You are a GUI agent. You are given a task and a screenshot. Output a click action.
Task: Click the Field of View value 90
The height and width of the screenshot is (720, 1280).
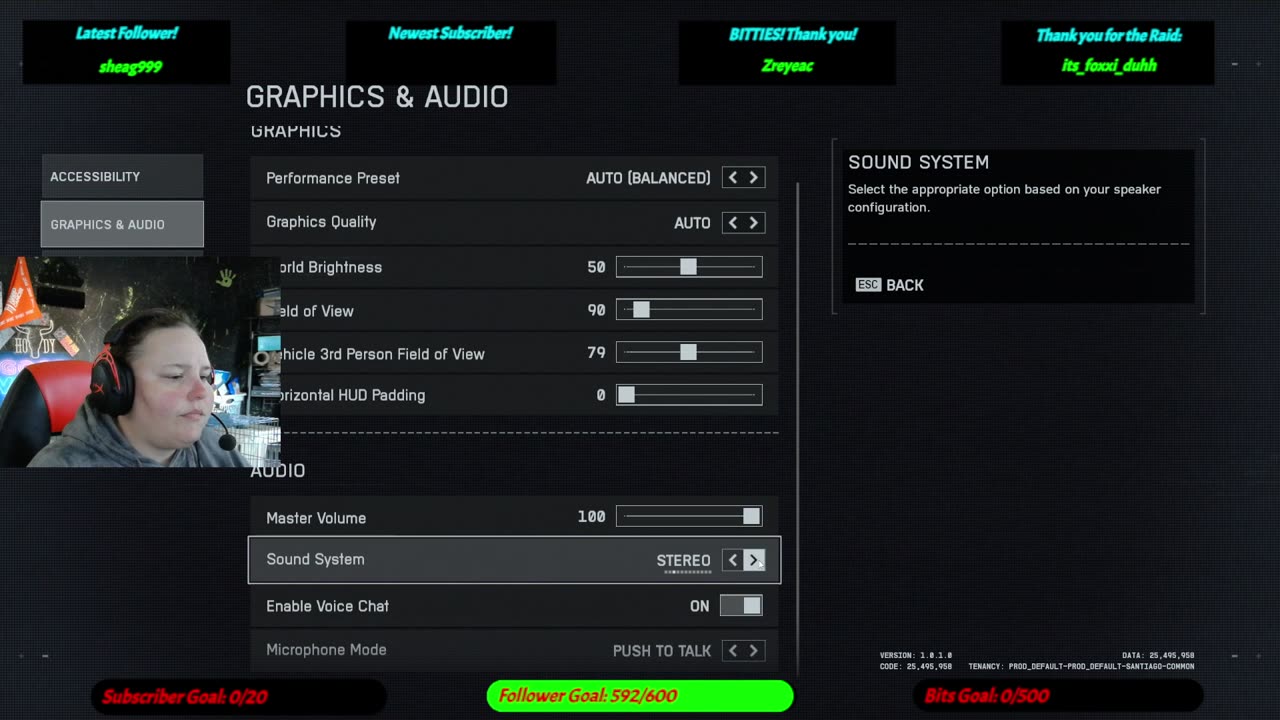(596, 310)
